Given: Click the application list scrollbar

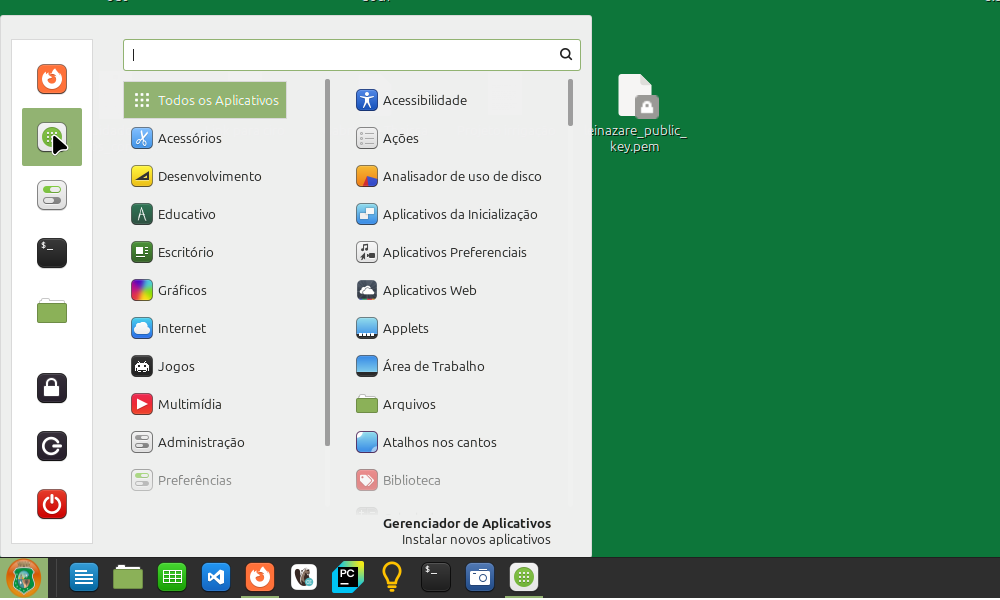Looking at the screenshot, I should 570,103.
